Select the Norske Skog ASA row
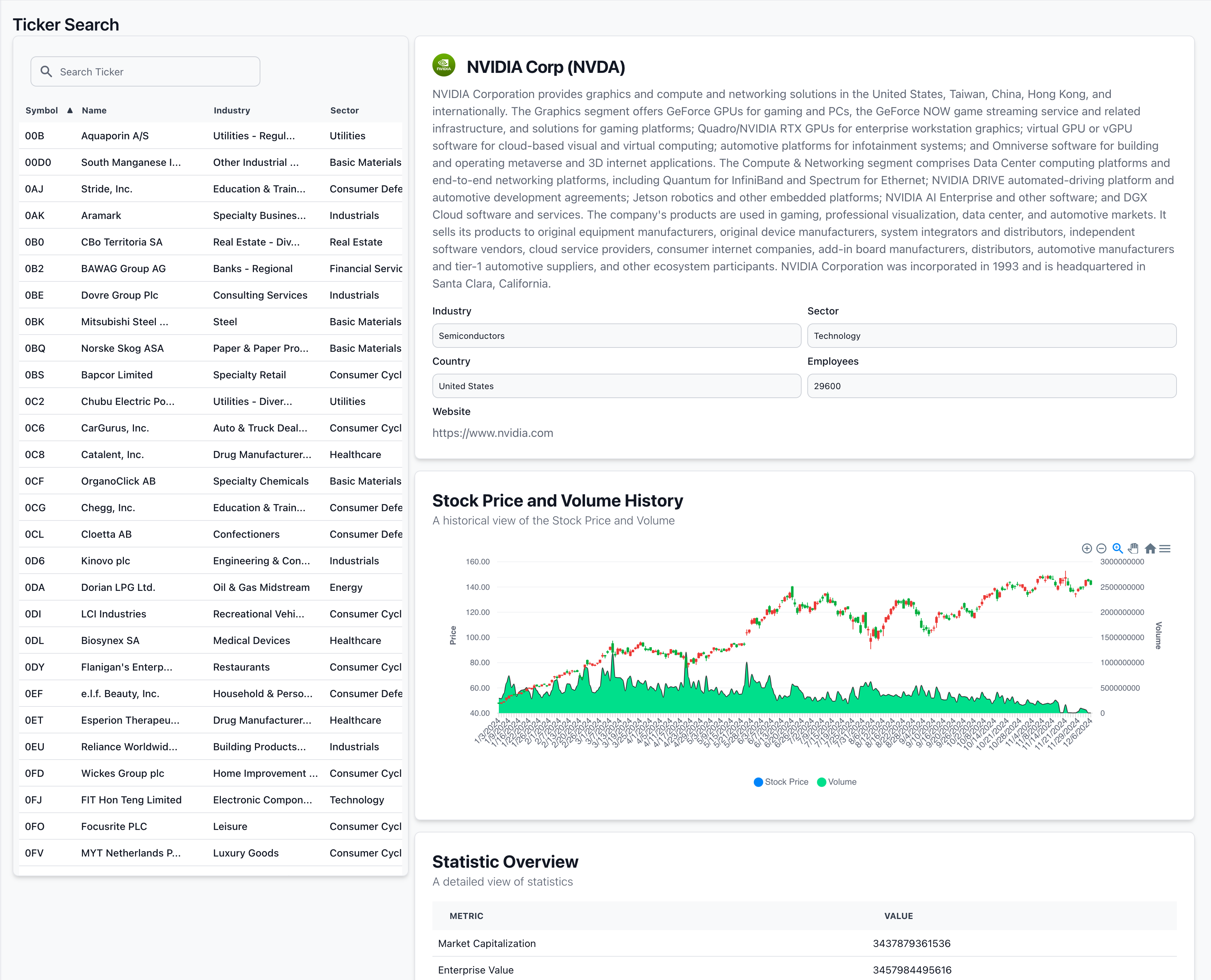This screenshot has width=1211, height=980. pos(211,348)
